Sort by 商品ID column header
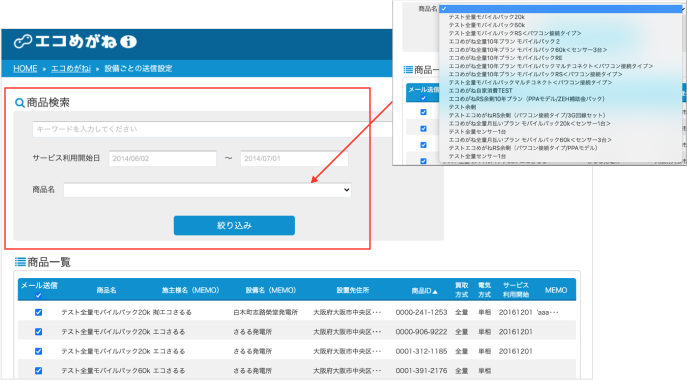 421,291
